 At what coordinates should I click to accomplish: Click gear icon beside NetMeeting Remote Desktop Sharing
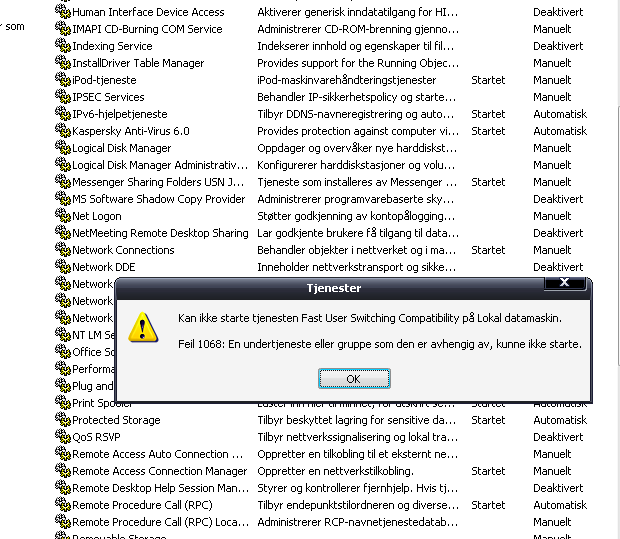[62, 233]
